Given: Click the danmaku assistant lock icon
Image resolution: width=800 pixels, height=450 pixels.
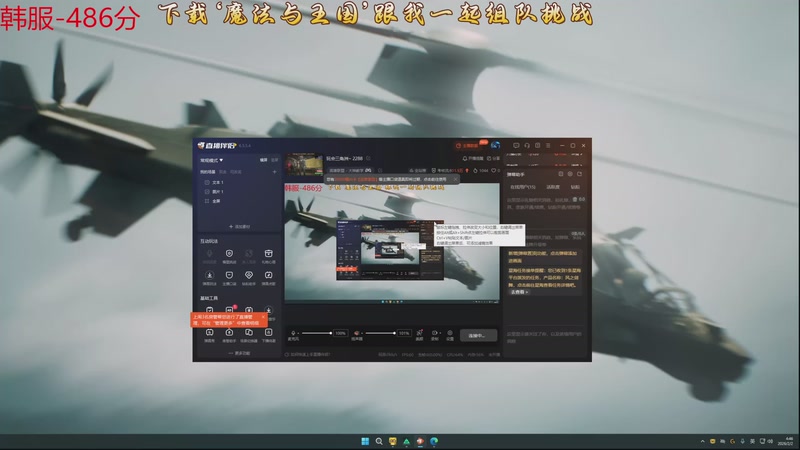Looking at the screenshot, I should [x=561, y=174].
